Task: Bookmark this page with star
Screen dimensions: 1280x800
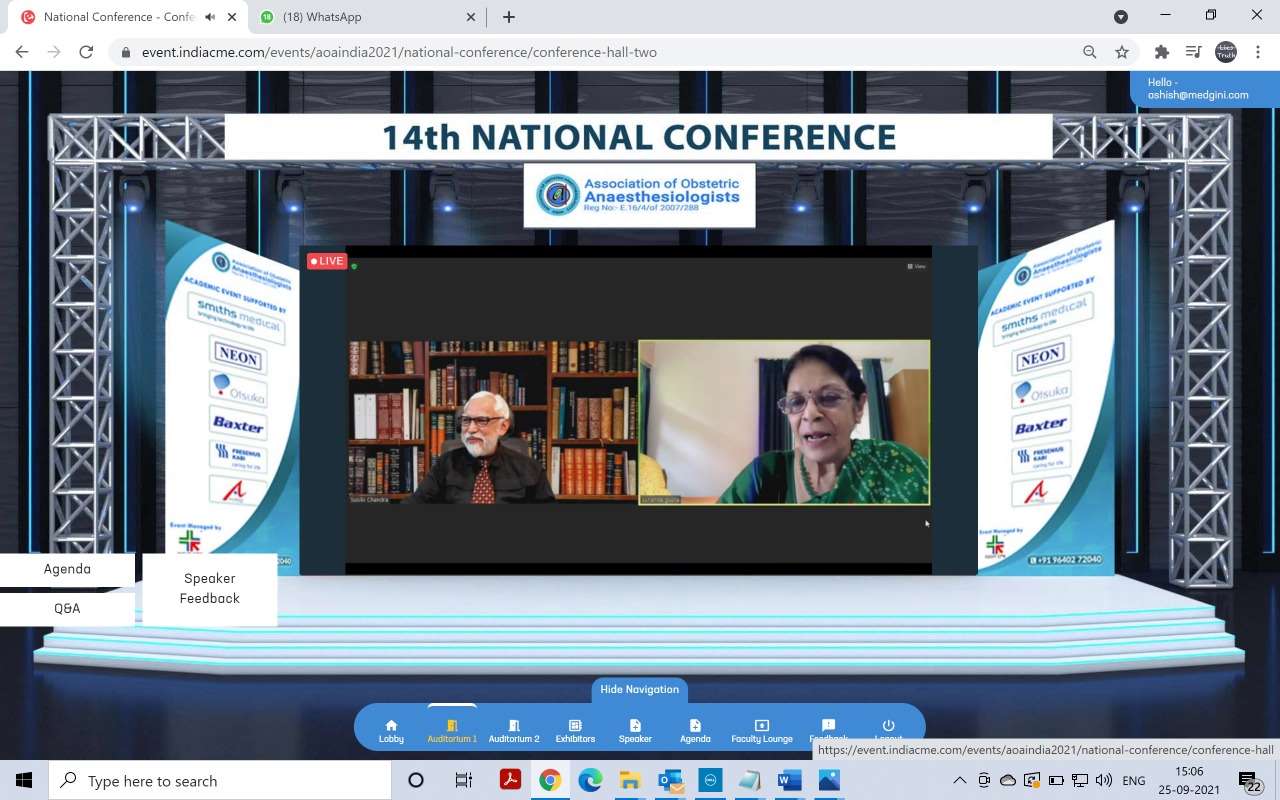Action: pyautogui.click(x=1122, y=52)
